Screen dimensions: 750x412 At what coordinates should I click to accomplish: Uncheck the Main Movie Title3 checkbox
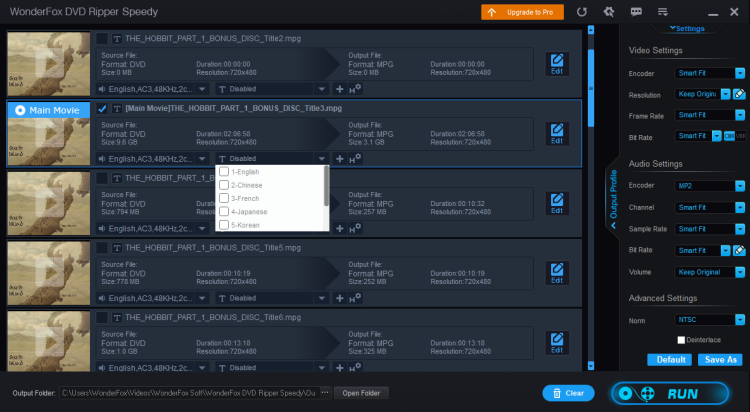(x=102, y=108)
